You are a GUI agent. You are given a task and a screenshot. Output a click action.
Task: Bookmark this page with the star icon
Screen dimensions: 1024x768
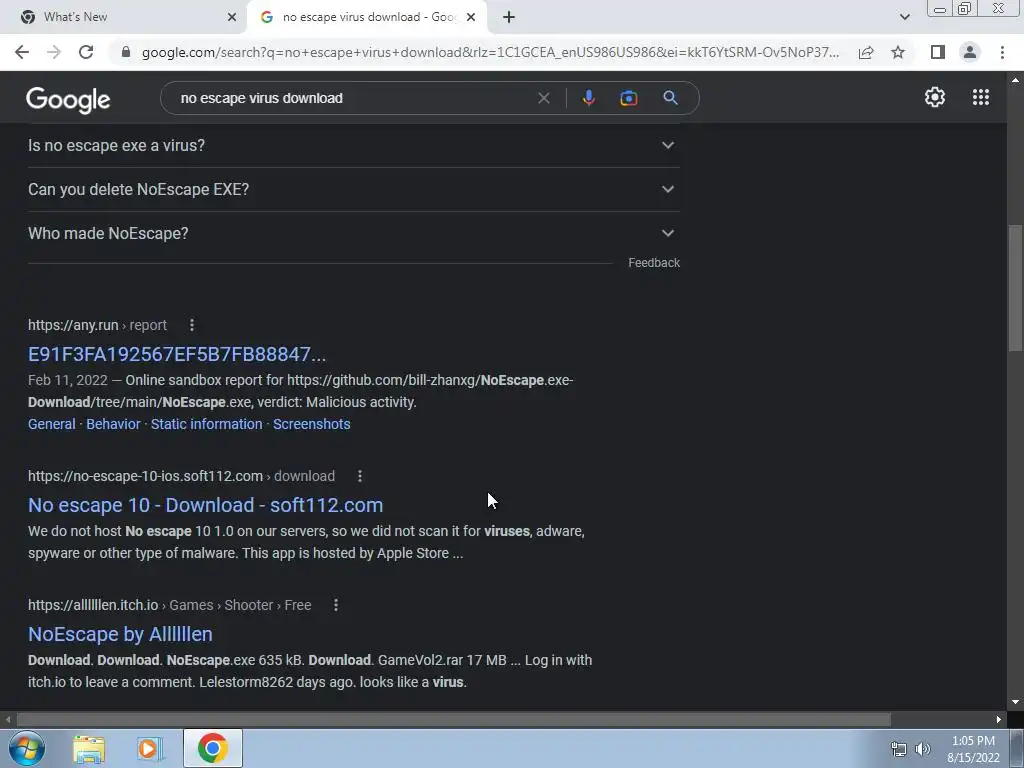tap(898, 52)
